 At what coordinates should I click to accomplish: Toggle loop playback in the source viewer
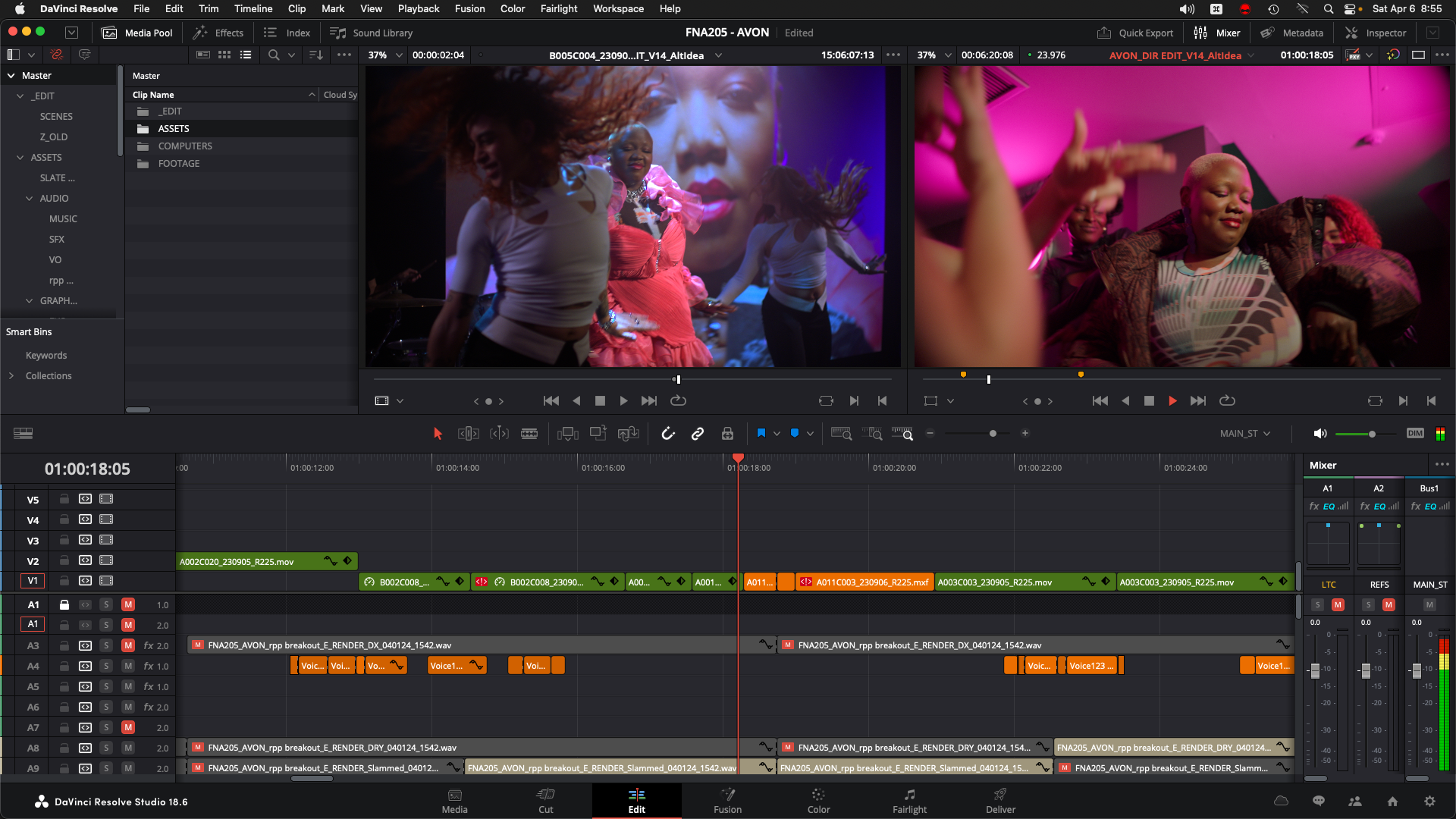pyautogui.click(x=678, y=400)
